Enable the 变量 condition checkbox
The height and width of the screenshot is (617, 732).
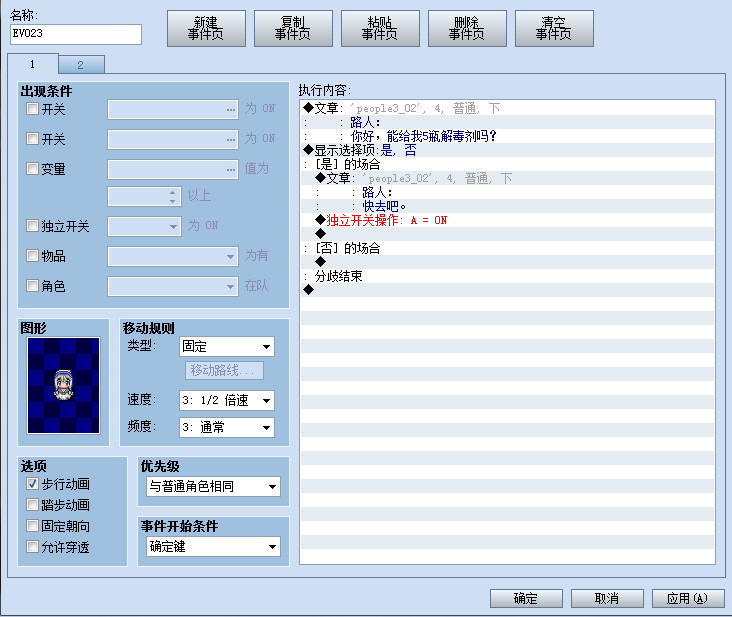tap(32, 168)
